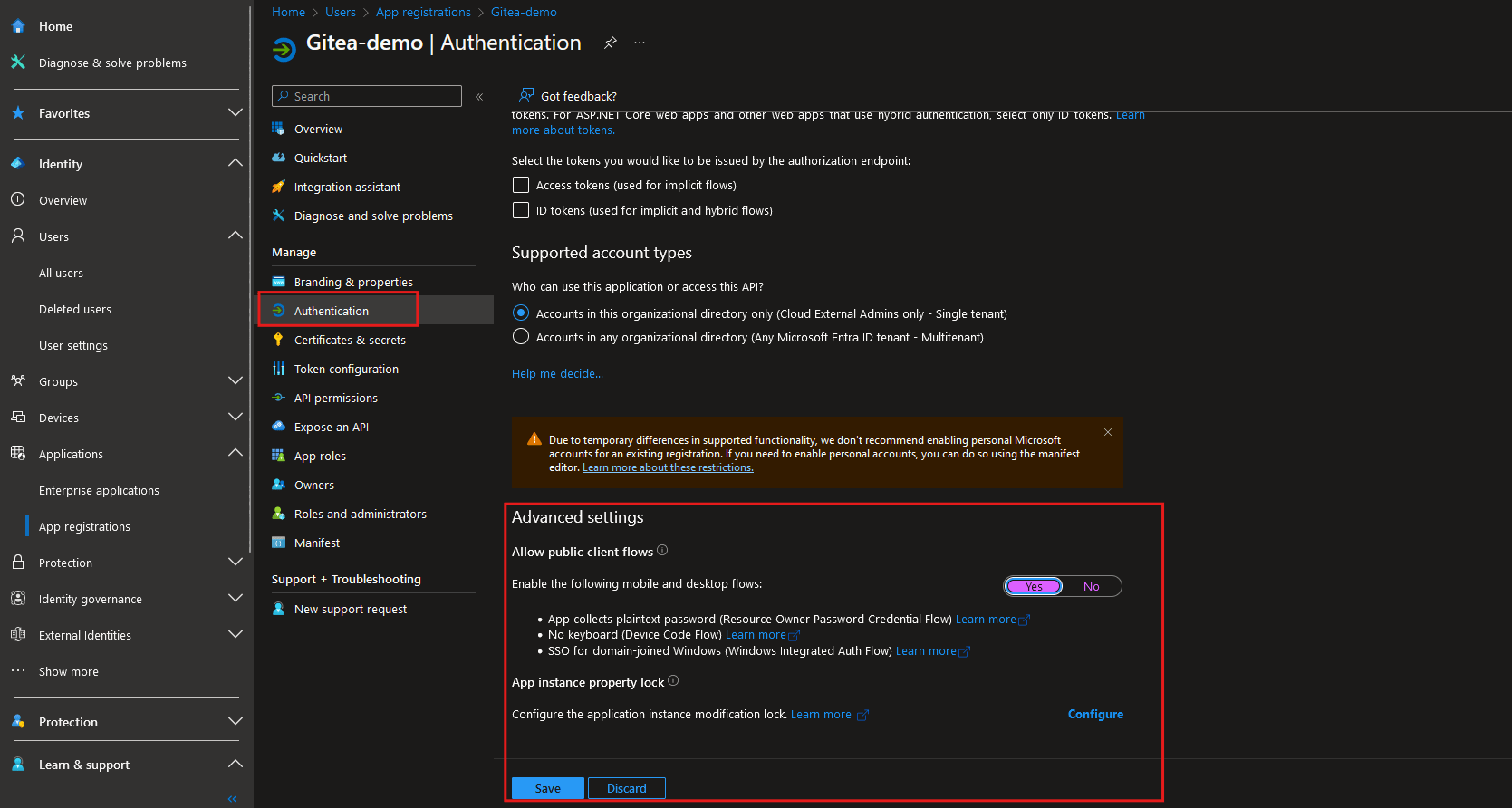Click the Home icon in left navigation

(18, 26)
